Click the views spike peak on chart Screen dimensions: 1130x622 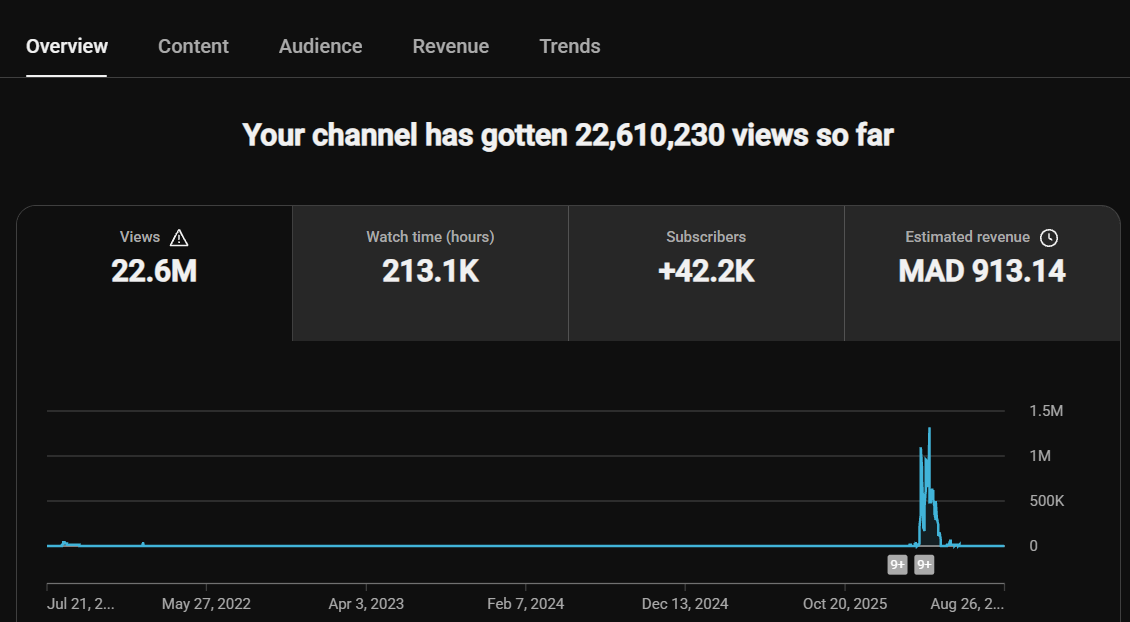click(930, 429)
